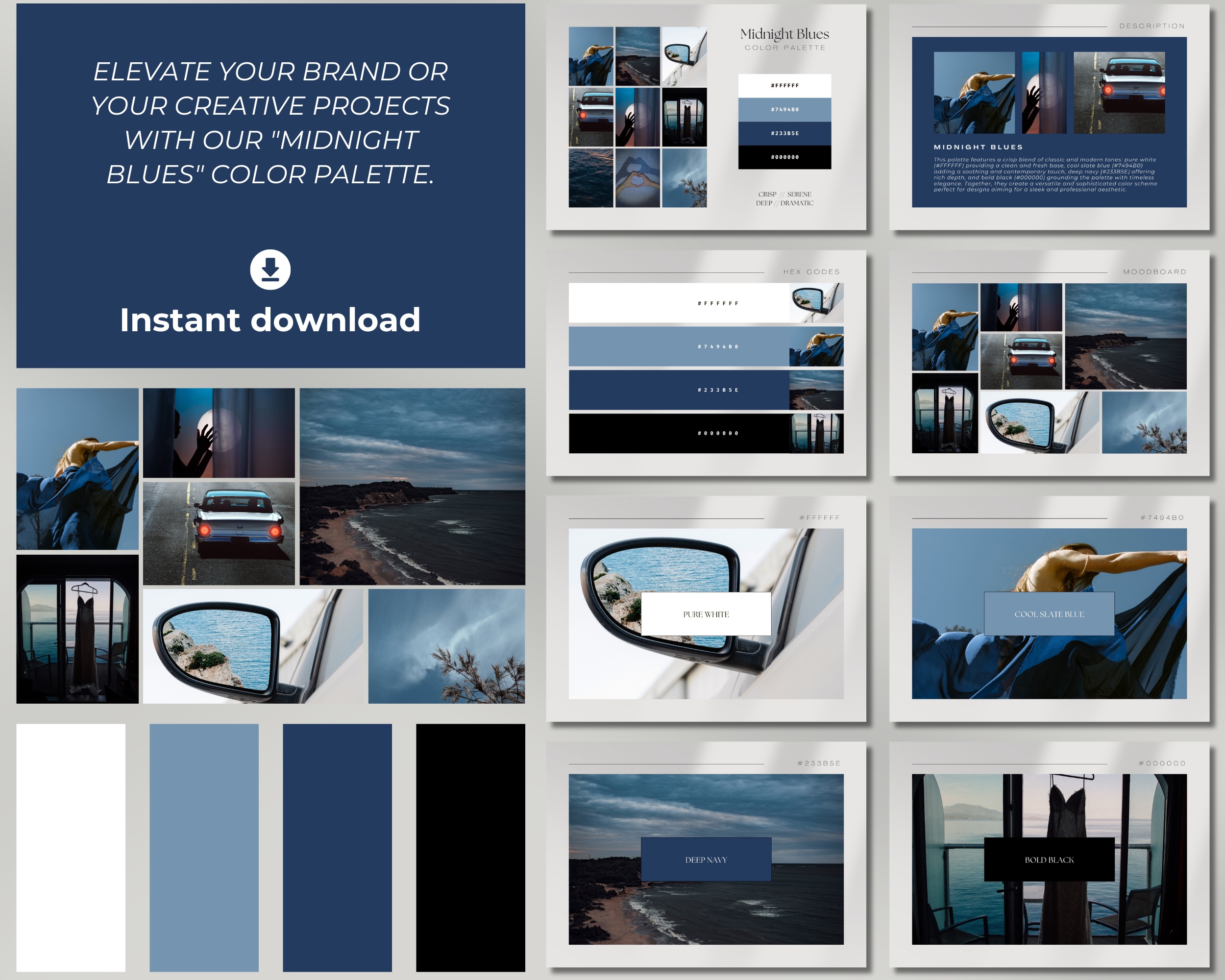Select the large slate blue swatch
Screen dimensions: 1225x980
click(204, 847)
